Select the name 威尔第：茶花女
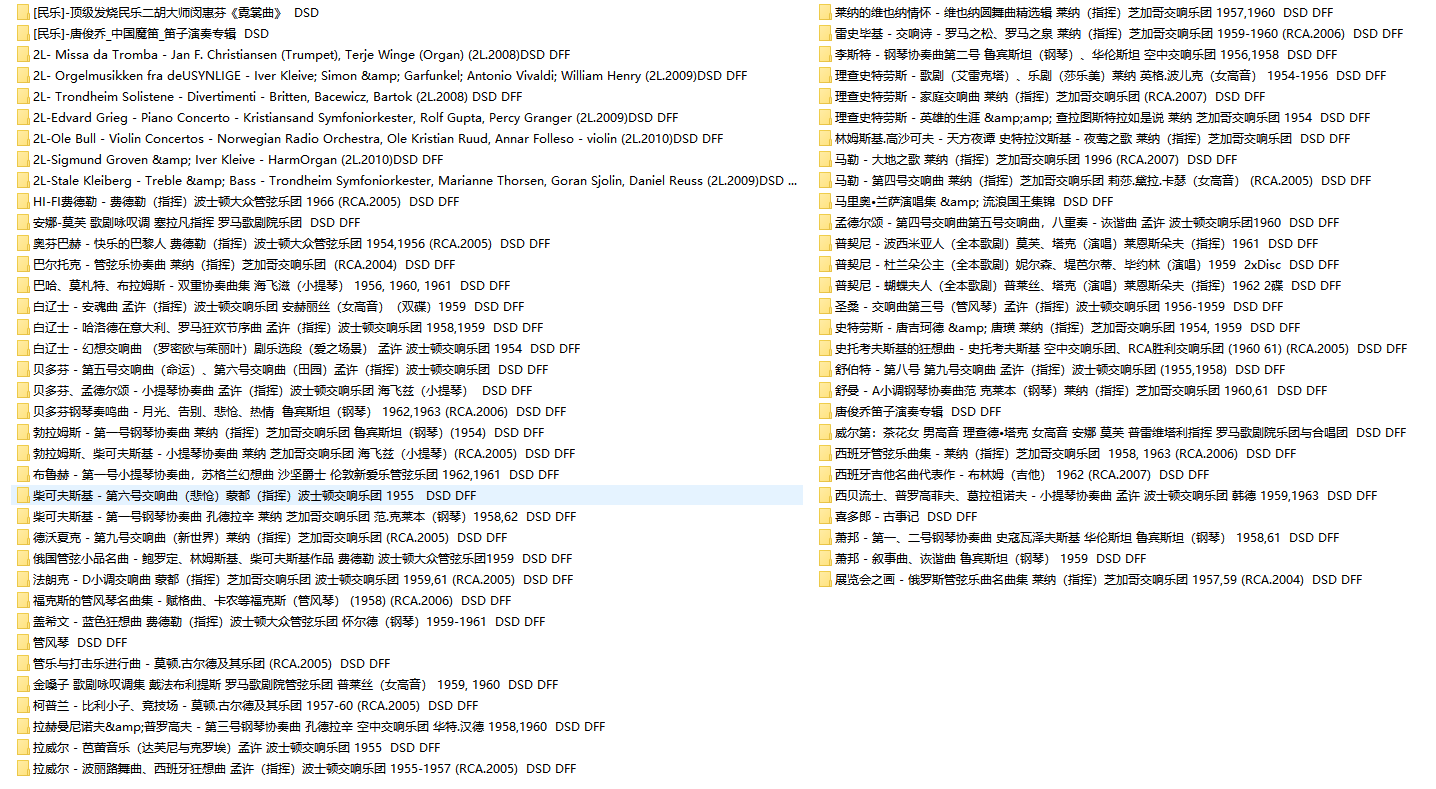1436x789 pixels. point(1121,432)
